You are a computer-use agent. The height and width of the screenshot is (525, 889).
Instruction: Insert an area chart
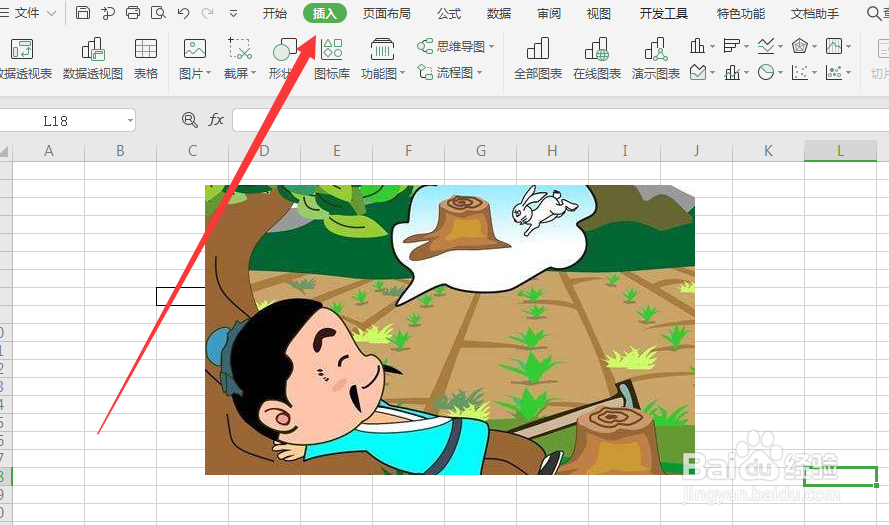[698, 72]
